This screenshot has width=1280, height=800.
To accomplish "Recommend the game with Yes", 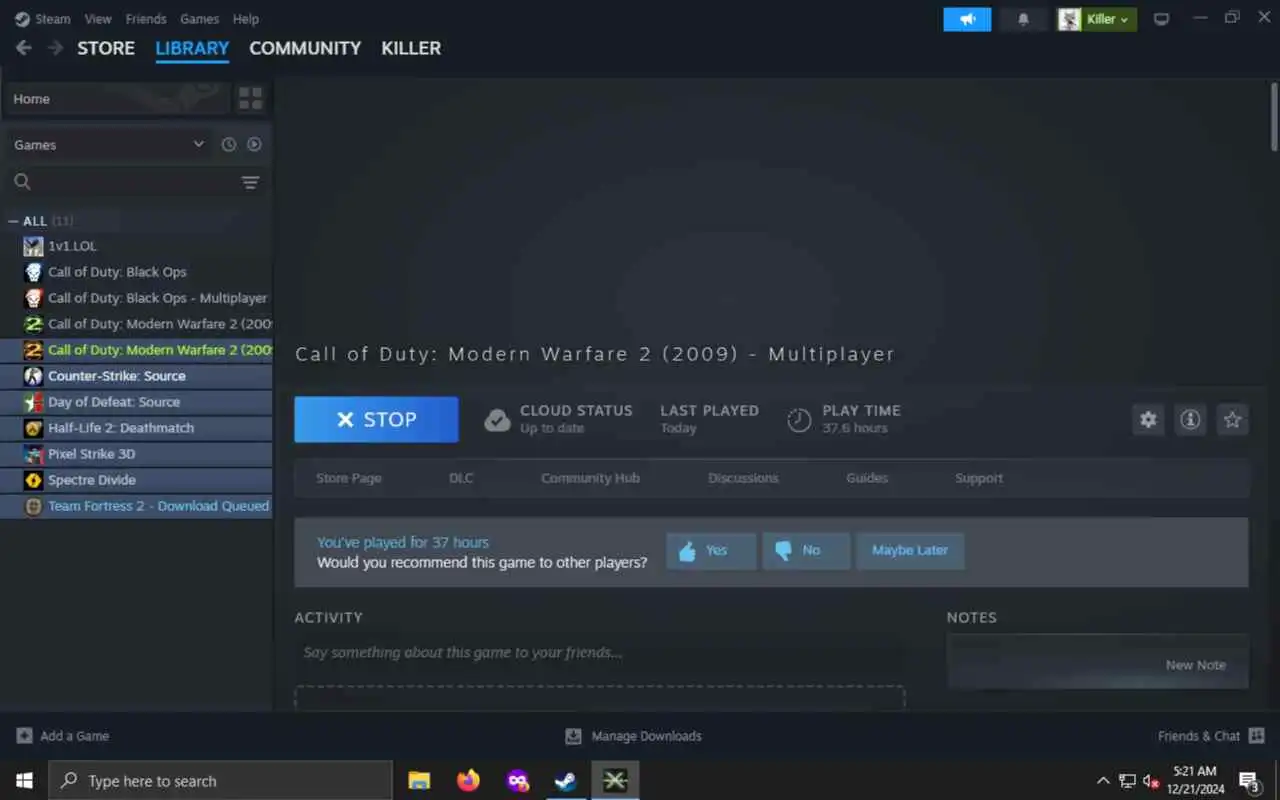I will coord(711,551).
